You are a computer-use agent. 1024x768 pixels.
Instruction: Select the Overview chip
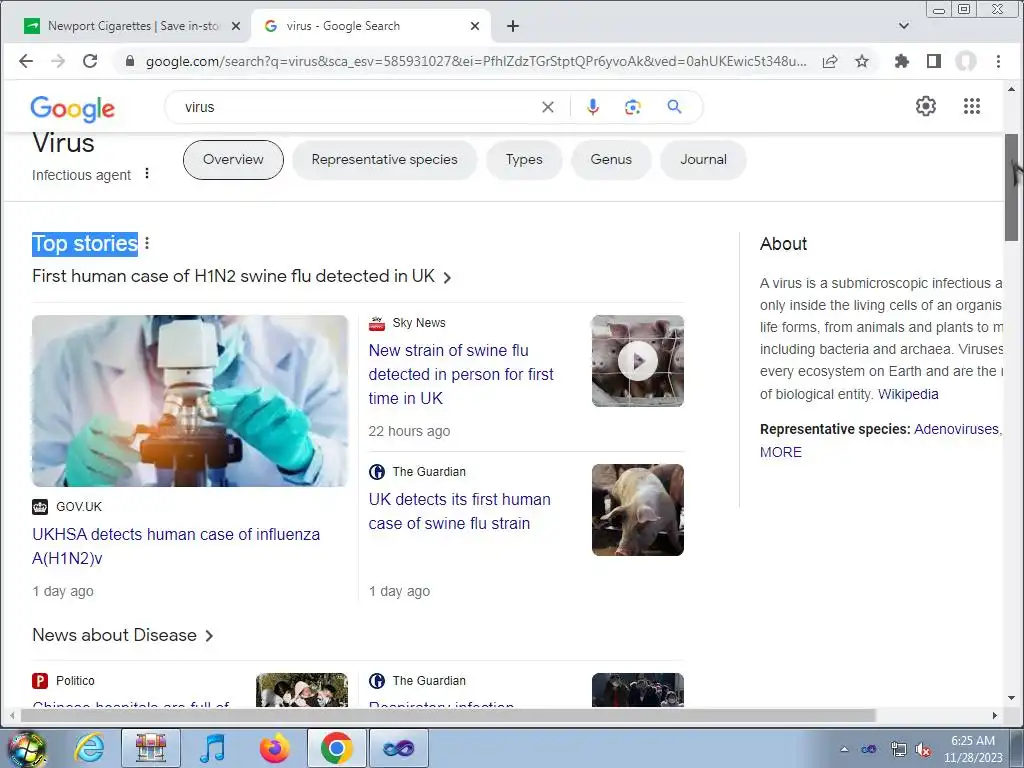point(233,159)
